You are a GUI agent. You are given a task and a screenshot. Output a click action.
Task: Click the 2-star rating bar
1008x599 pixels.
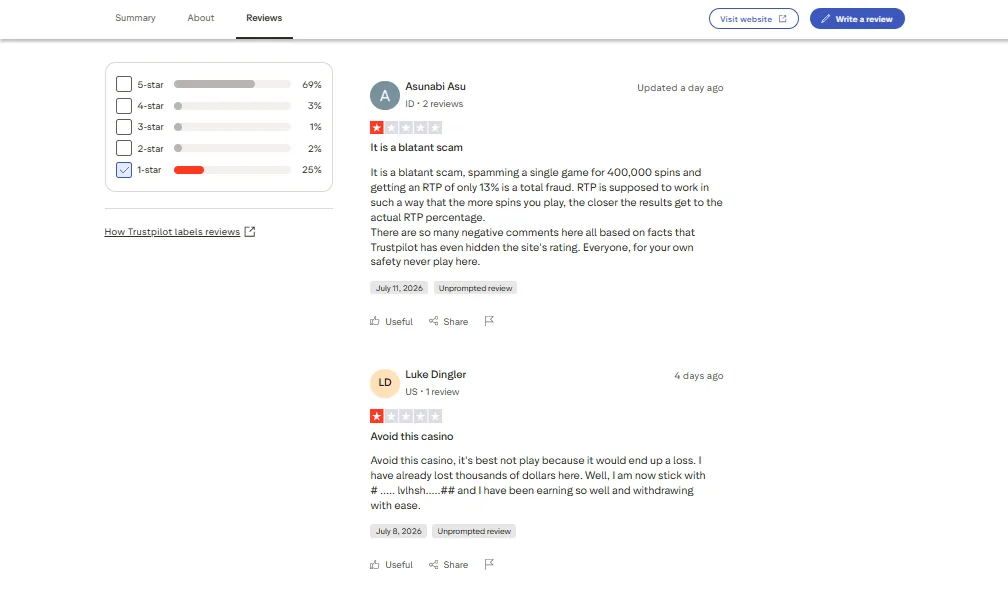(x=232, y=148)
